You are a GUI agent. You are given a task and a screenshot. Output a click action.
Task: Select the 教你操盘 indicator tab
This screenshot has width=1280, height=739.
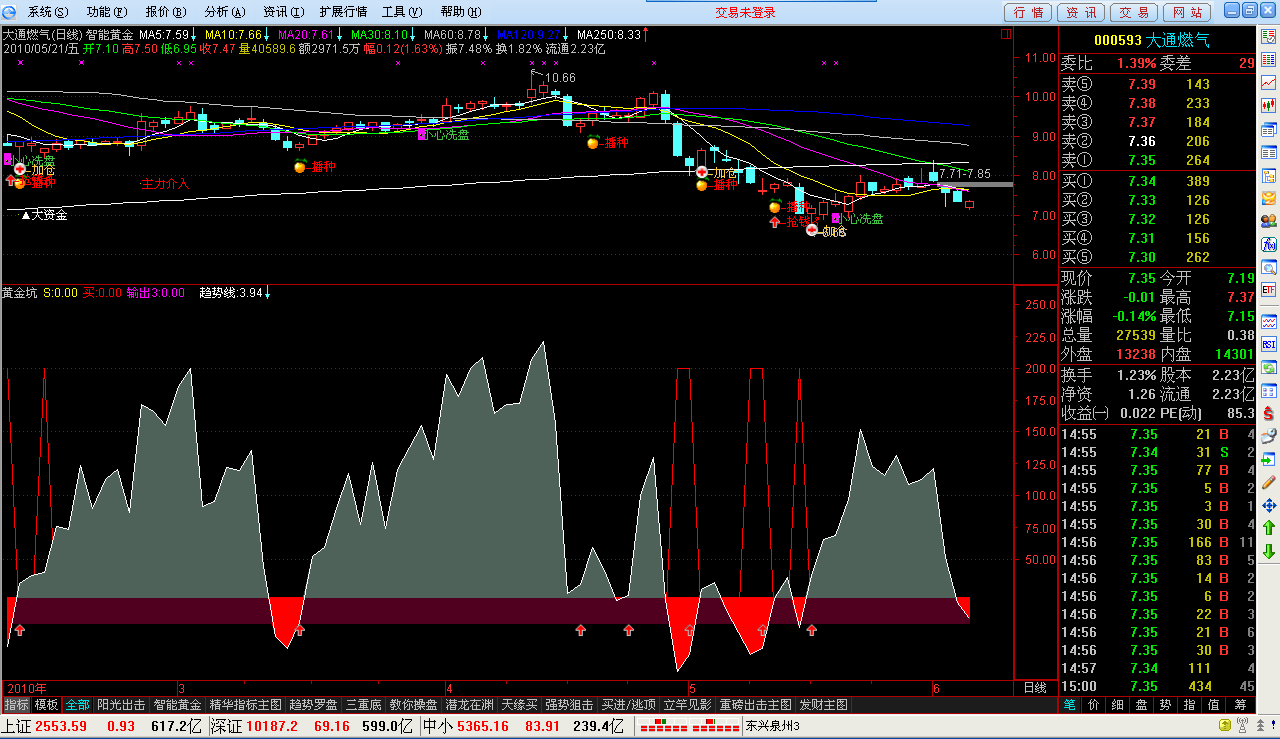413,705
